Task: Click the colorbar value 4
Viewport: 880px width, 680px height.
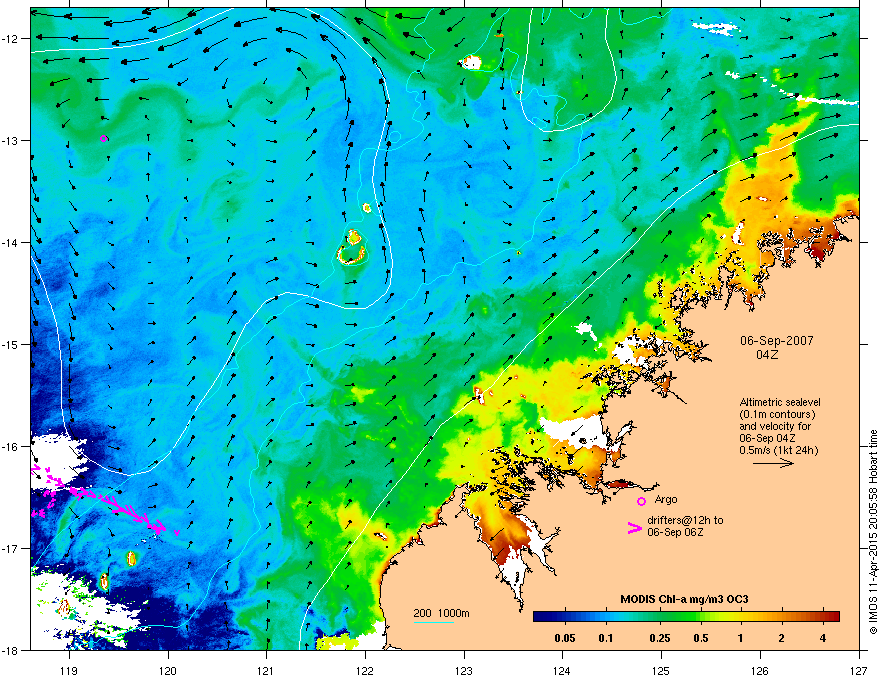Action: [x=823, y=638]
